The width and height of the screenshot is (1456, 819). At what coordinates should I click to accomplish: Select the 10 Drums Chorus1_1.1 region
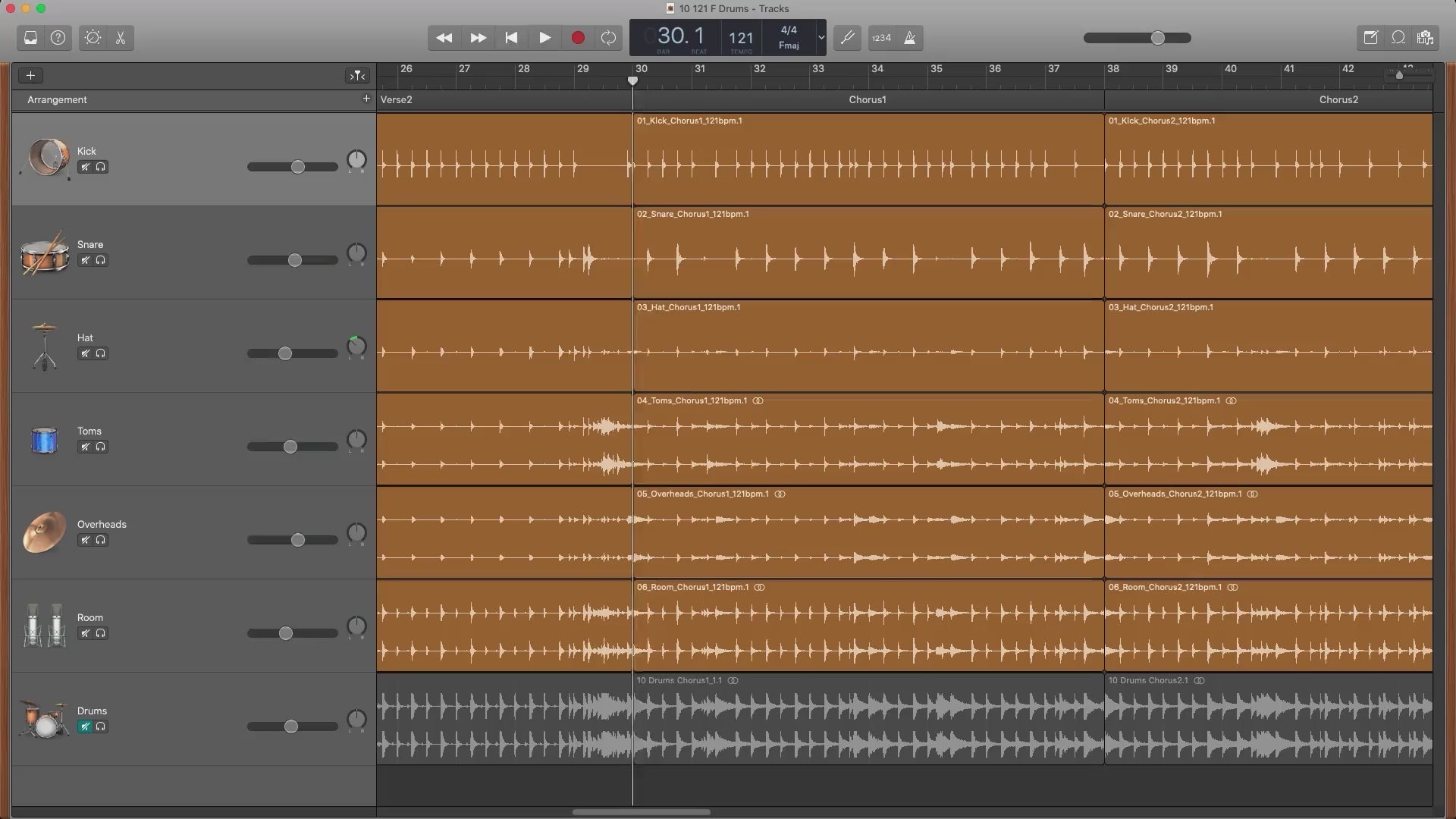pos(868,719)
